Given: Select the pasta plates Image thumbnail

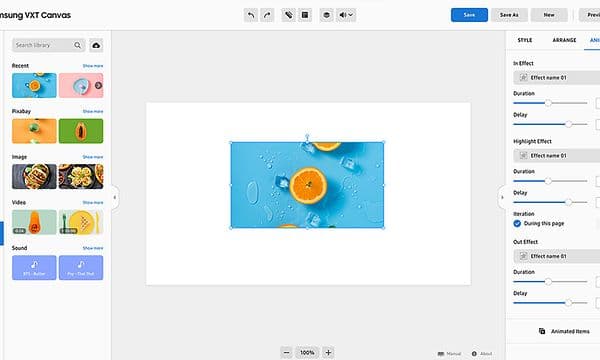Looking at the screenshot, I should pyautogui.click(x=81, y=176).
